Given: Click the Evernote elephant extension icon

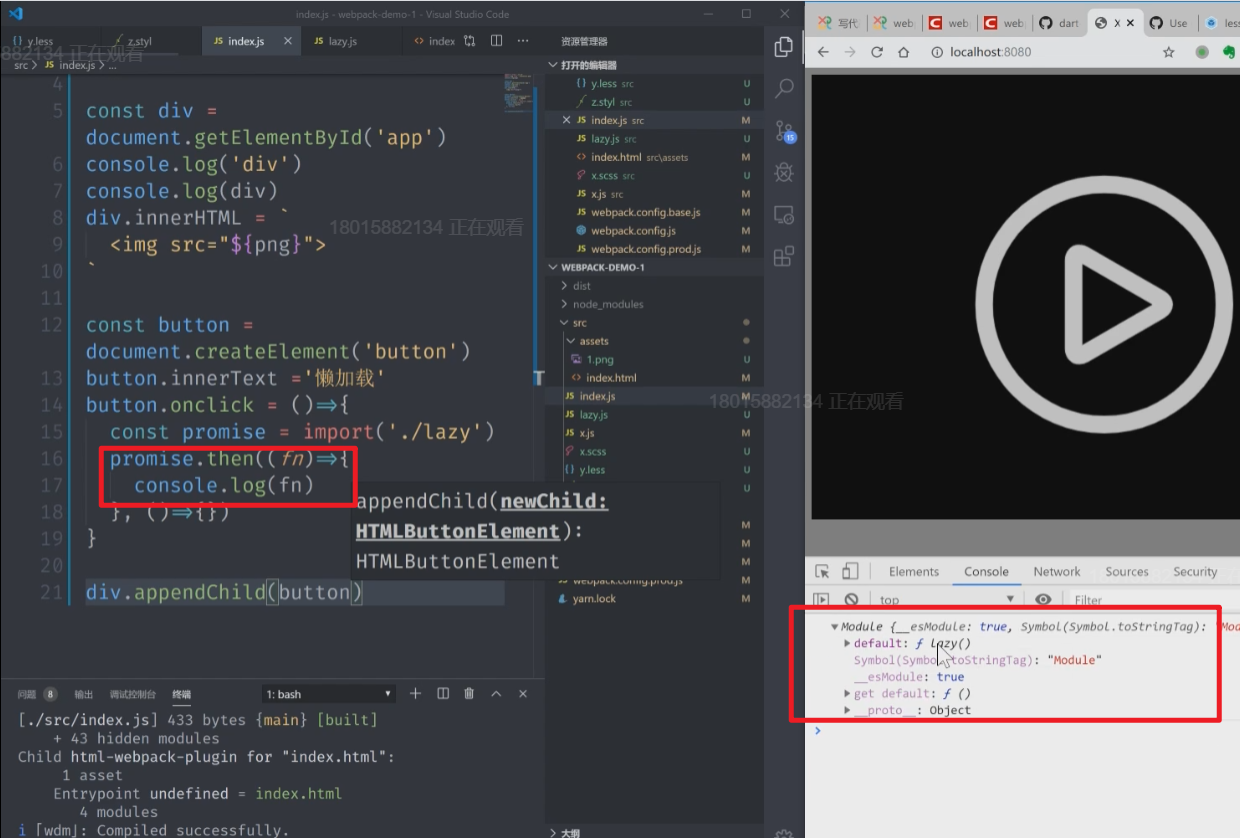Looking at the screenshot, I should click(1229, 52).
